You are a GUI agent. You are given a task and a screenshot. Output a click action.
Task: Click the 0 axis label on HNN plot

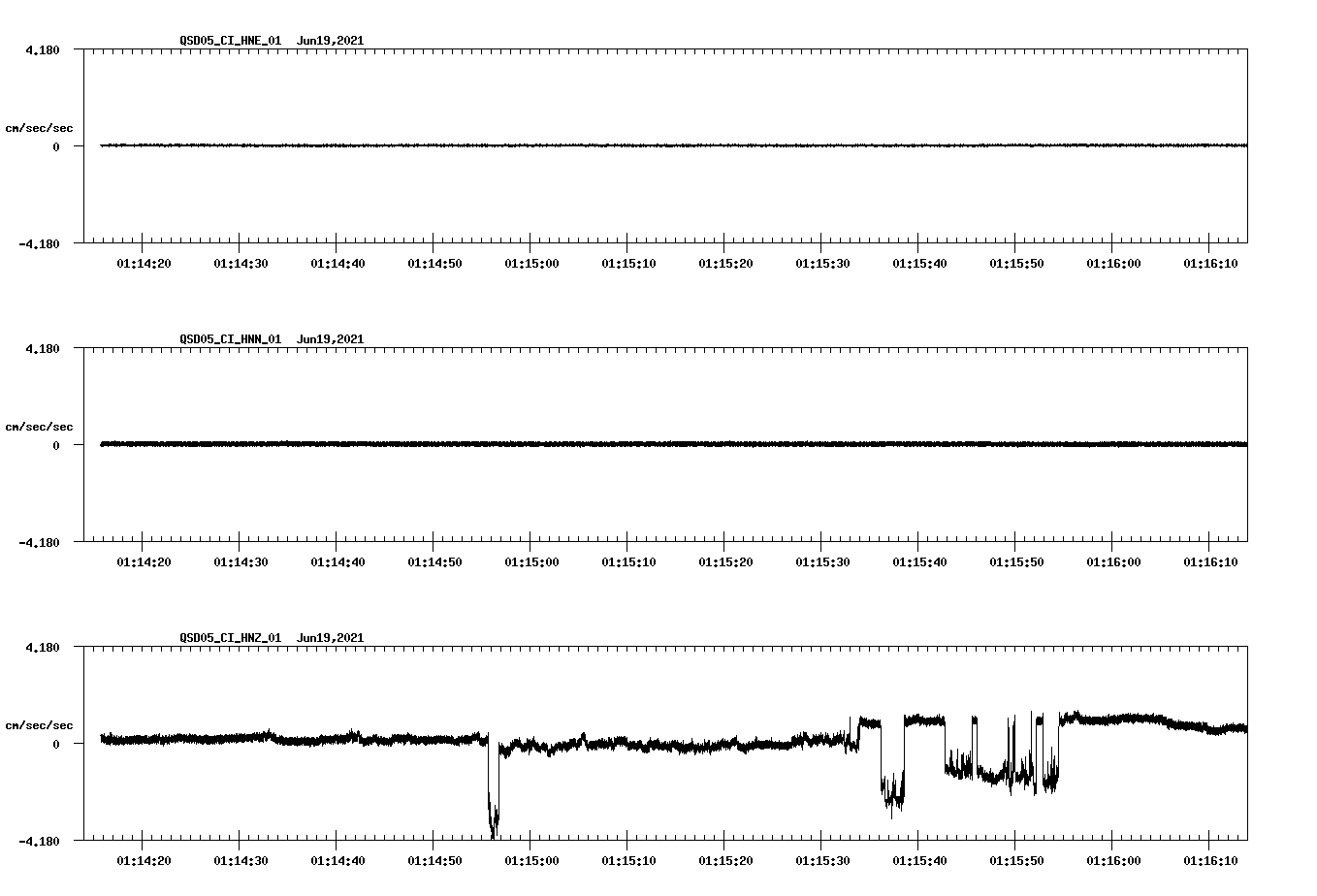coord(56,445)
